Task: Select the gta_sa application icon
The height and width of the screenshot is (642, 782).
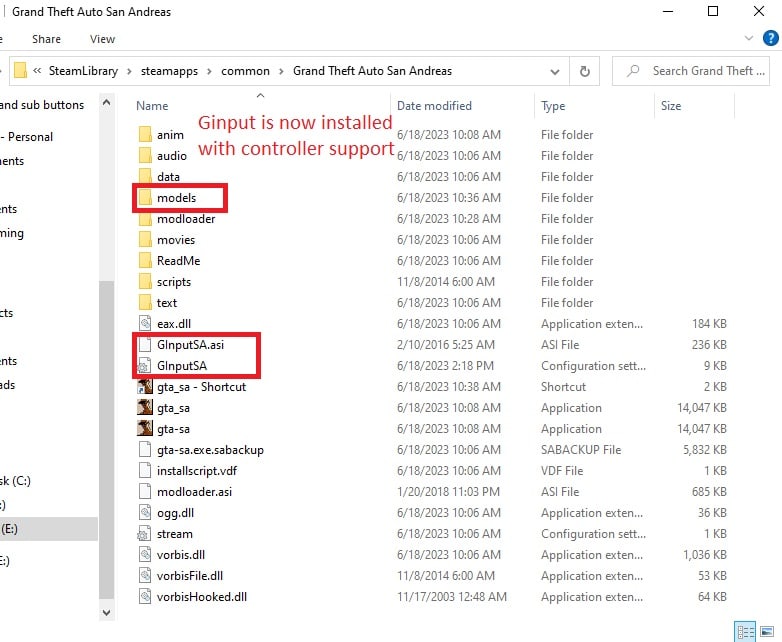Action: click(x=145, y=408)
